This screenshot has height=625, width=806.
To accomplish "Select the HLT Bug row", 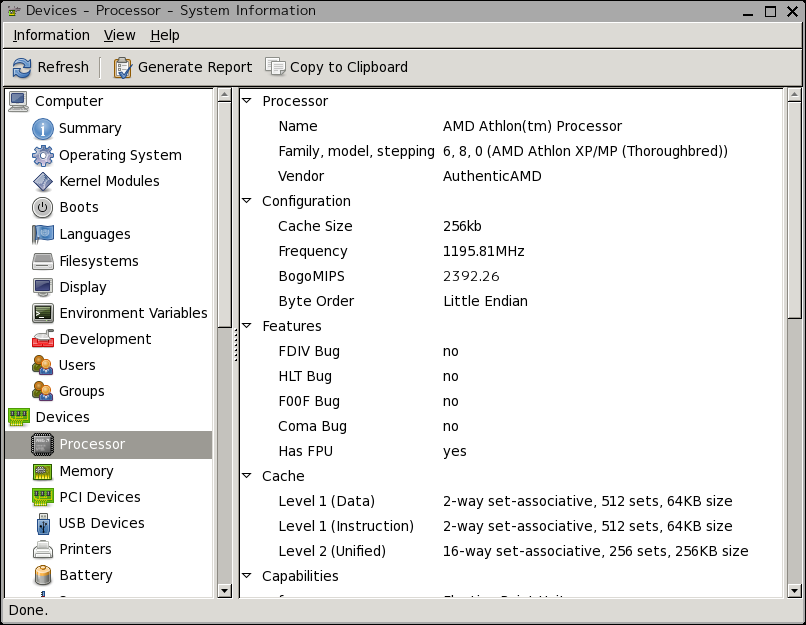I will coord(513,376).
